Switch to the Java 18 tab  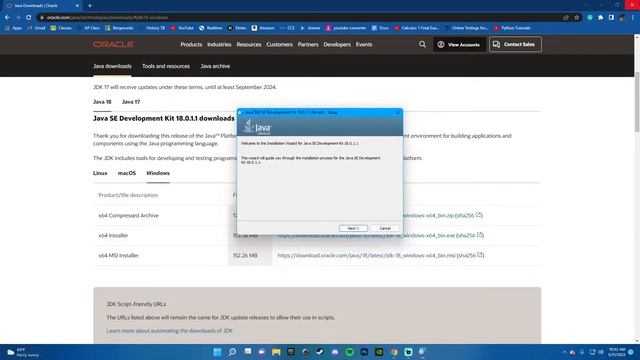[102, 102]
